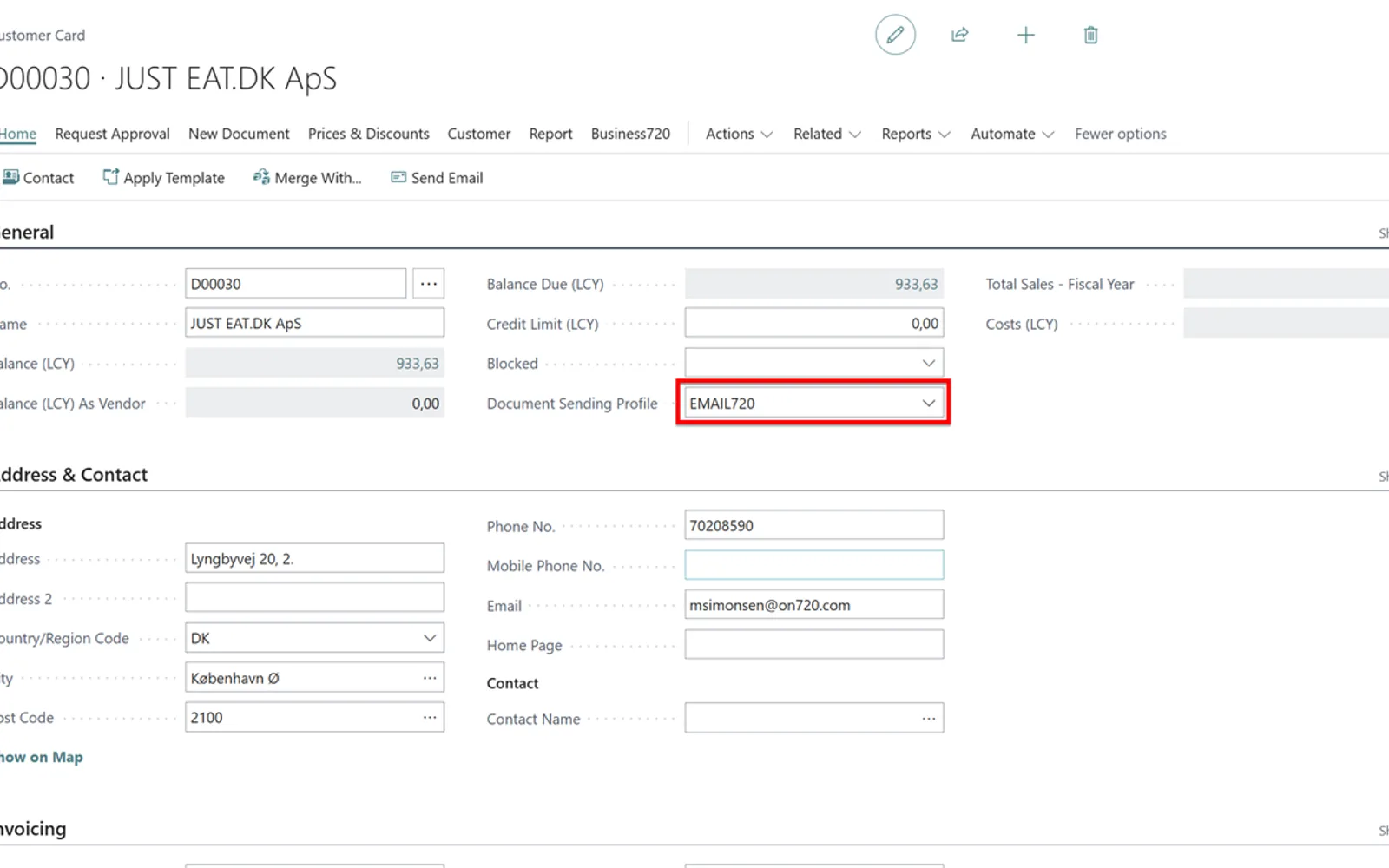1389x868 pixels.
Task: Click Merge With...
Action: click(307, 178)
